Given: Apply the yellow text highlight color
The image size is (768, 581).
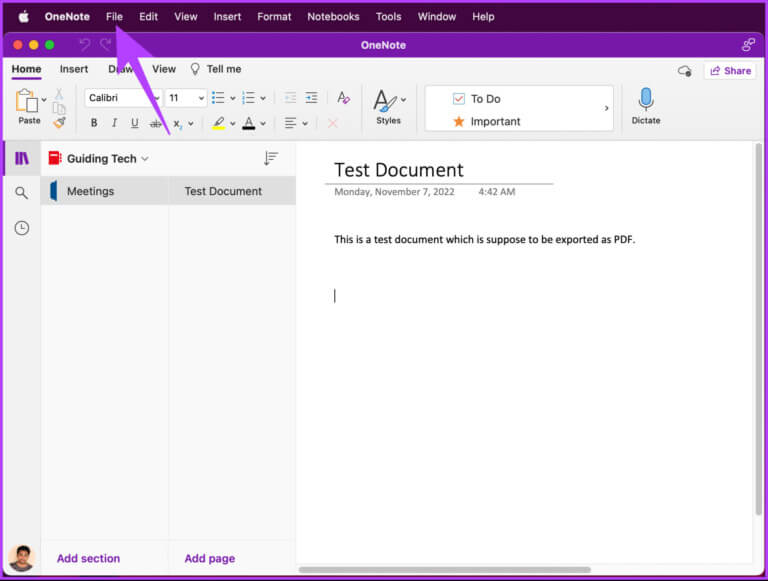Looking at the screenshot, I should coord(218,123).
